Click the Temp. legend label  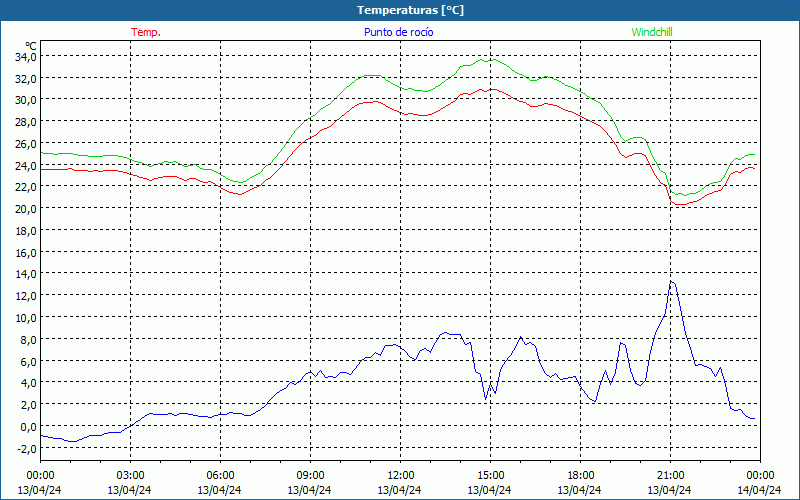146,32
